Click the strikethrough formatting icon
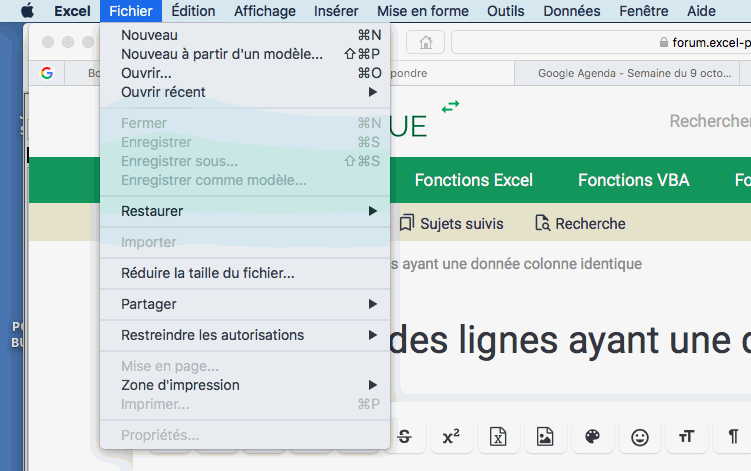The image size is (751, 471). (404, 437)
